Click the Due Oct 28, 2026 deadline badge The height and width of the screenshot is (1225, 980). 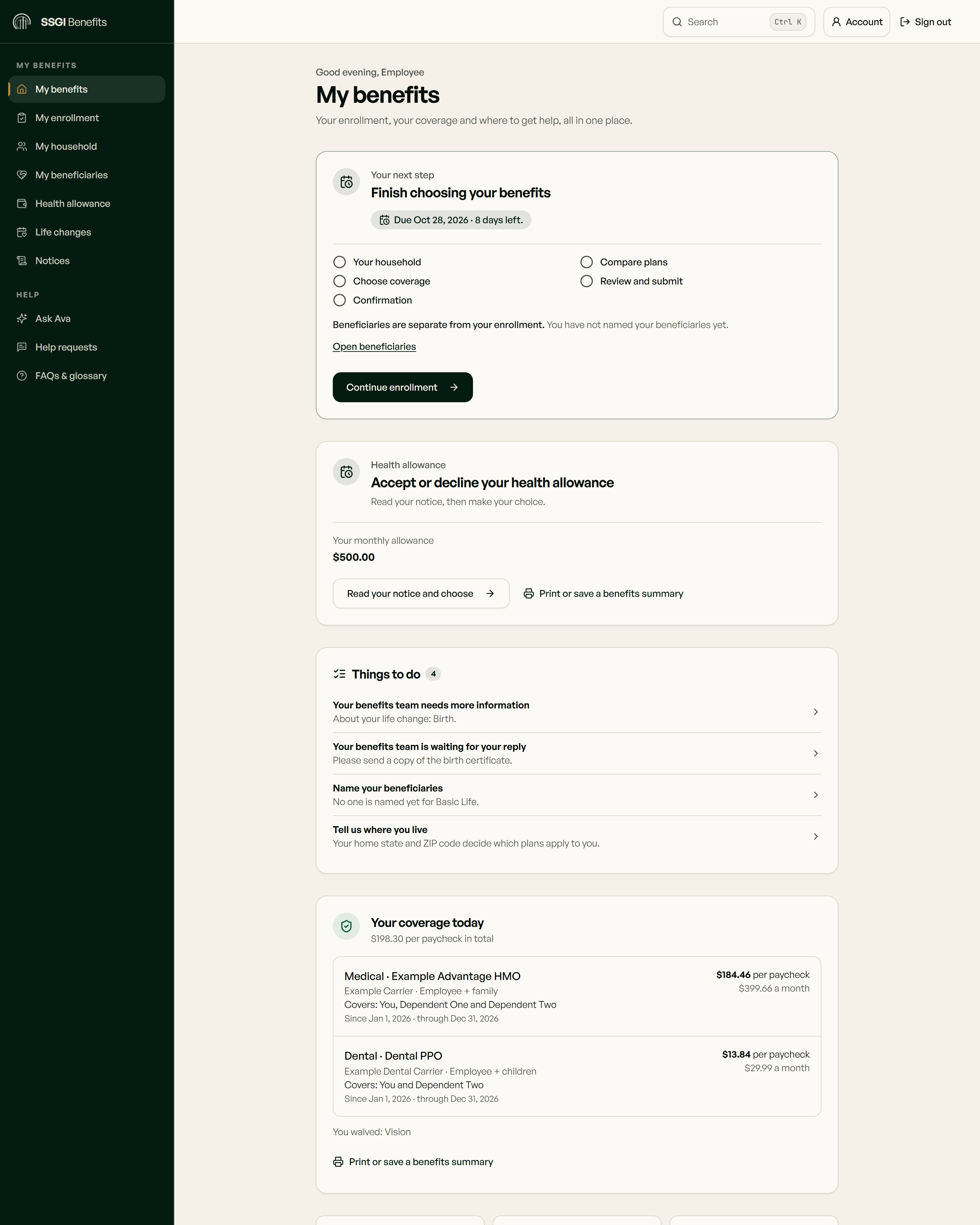[451, 220]
